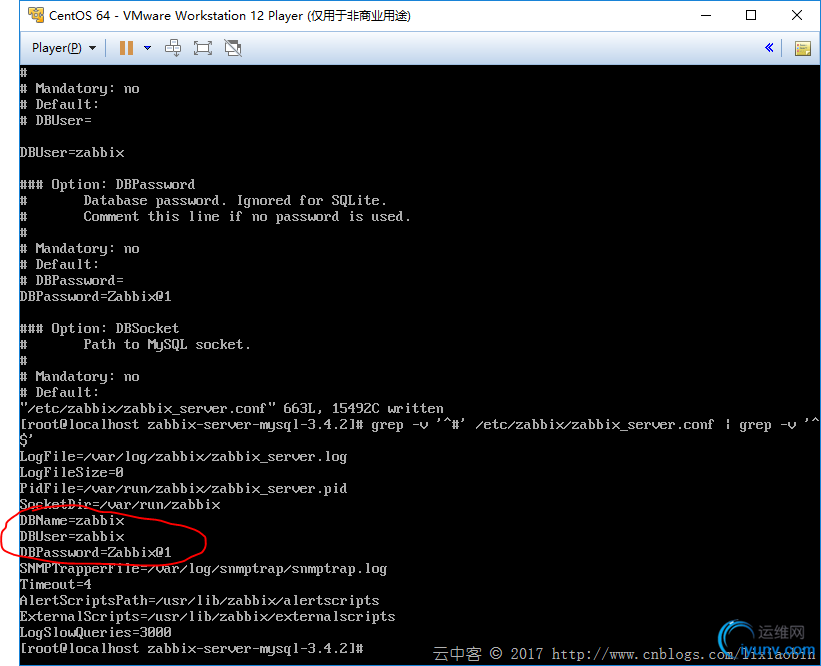Click the 'LogSlowQueries=3000' line
Image resolution: width=821 pixels, height=666 pixels.
coord(96,632)
